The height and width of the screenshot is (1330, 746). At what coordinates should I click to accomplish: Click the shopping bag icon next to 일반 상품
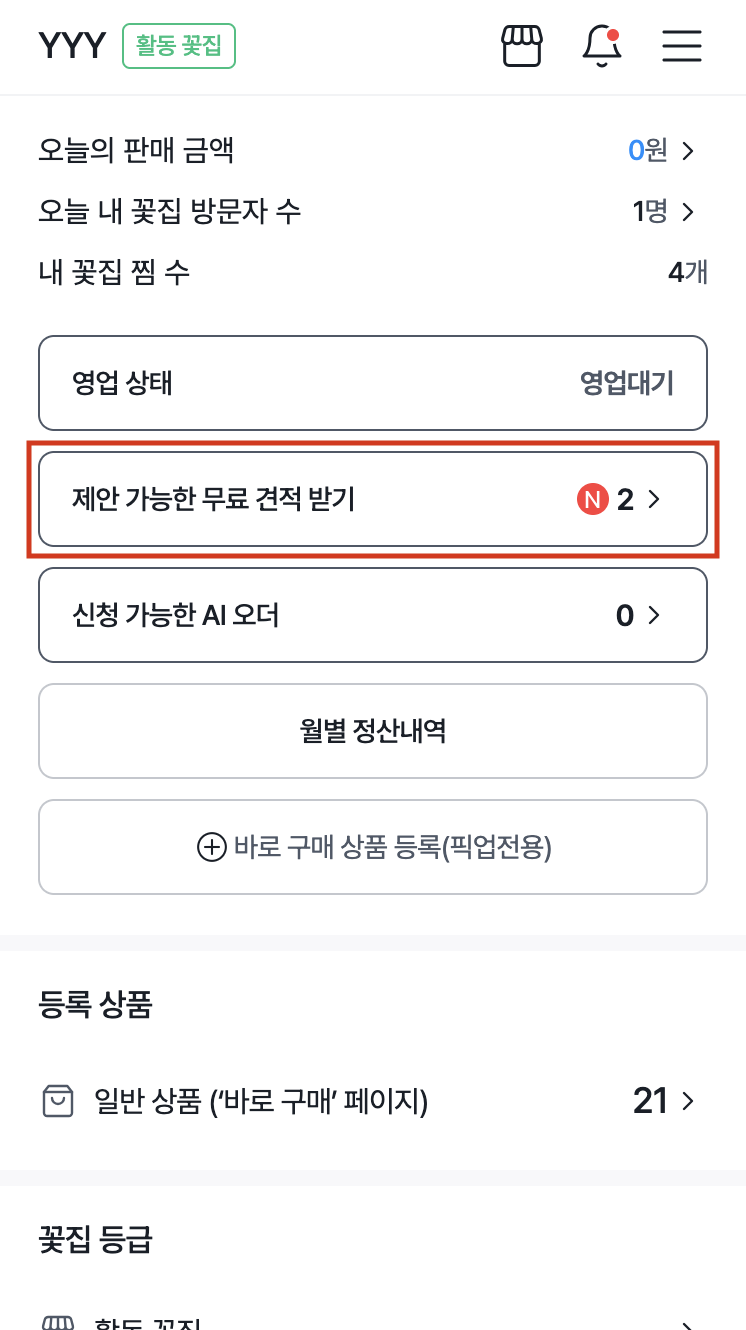[58, 1101]
